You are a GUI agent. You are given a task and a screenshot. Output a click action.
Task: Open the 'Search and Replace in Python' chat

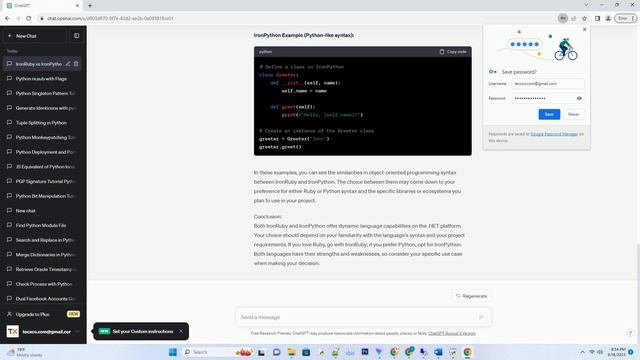pyautogui.click(x=42, y=240)
